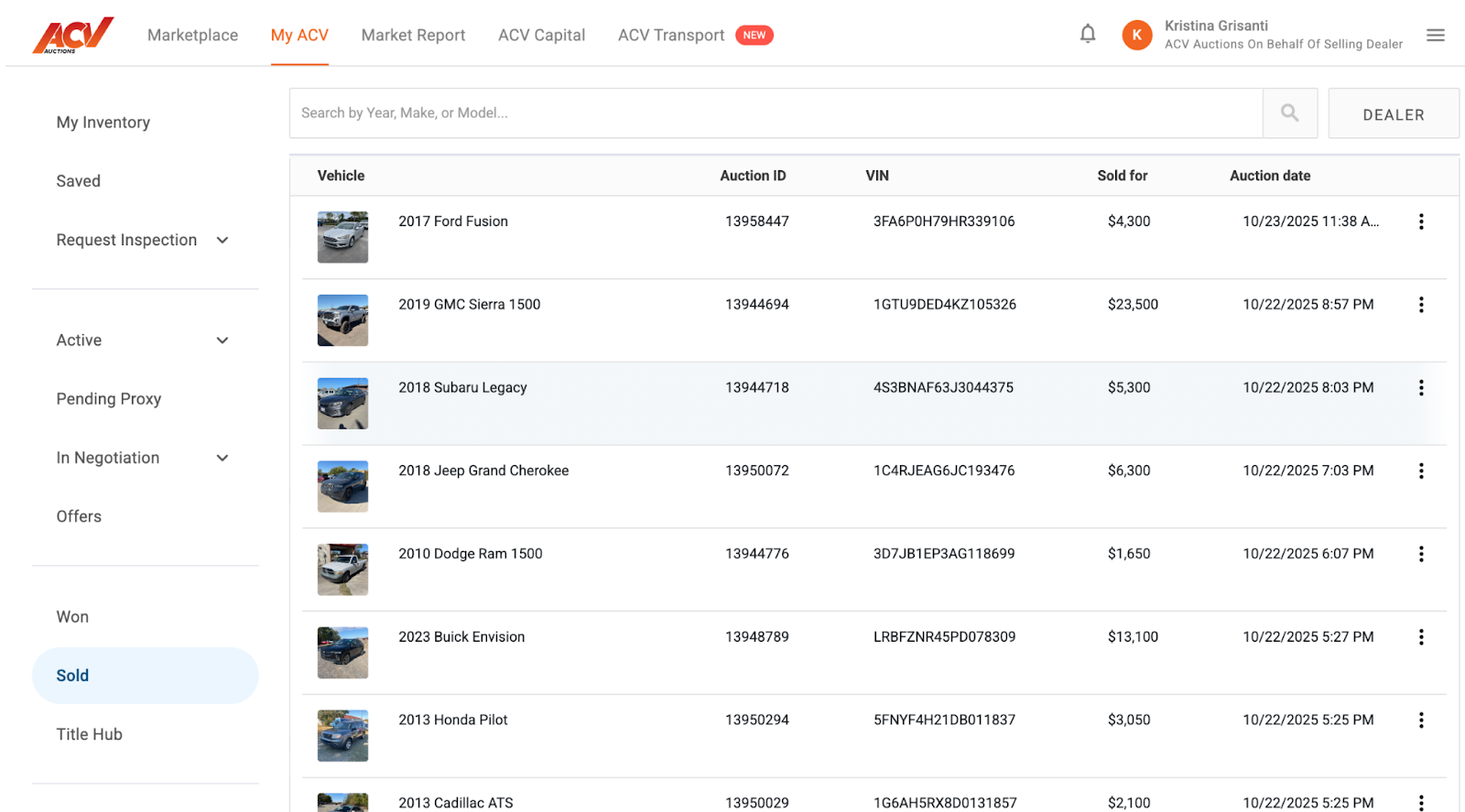
Task: Open more options for 2013 Cadillac ATS
Action: [1421, 803]
